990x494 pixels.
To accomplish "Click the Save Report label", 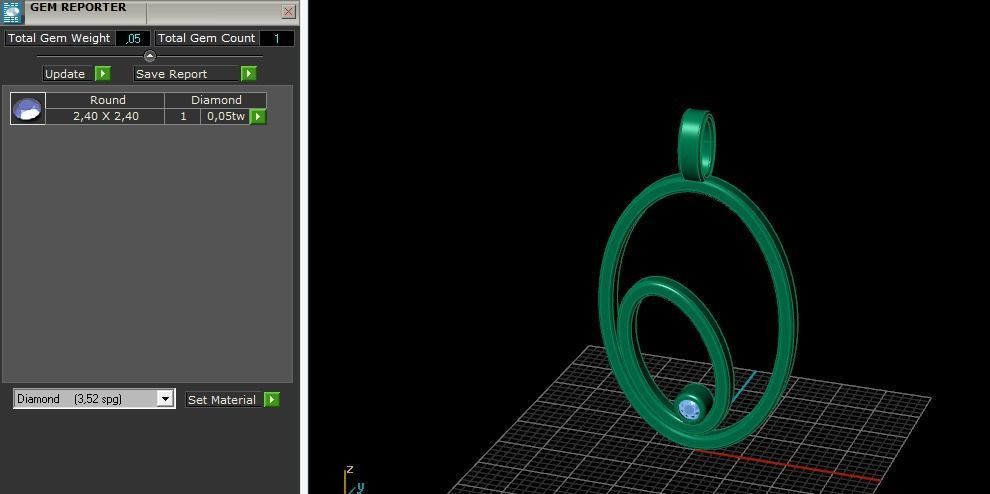I will [x=187, y=74].
